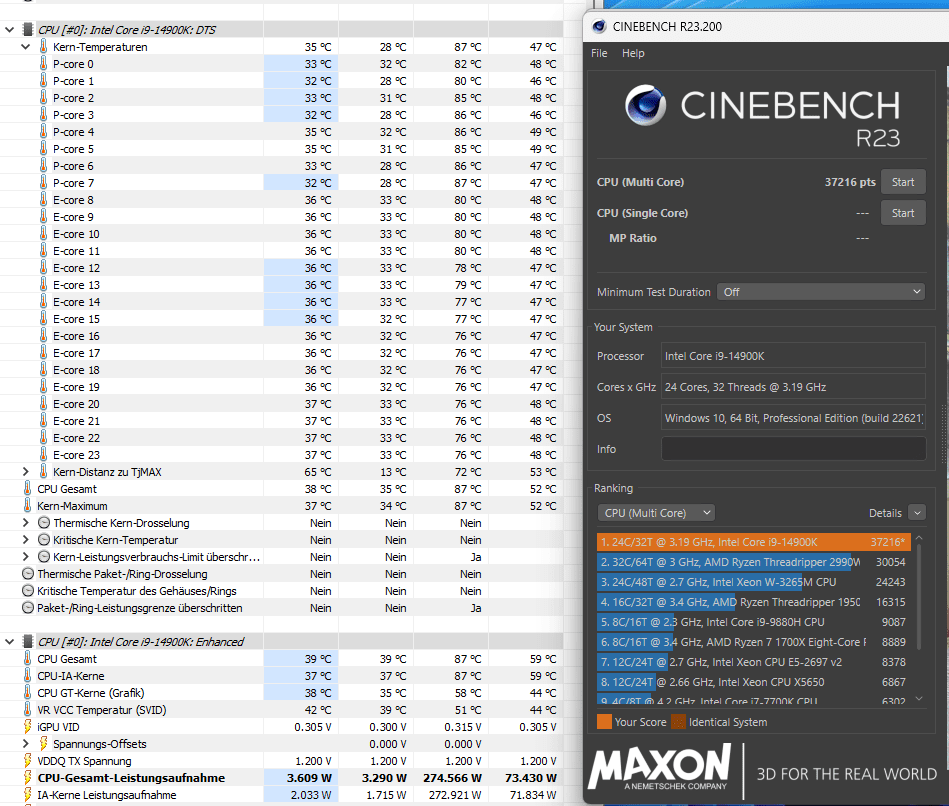Viewport: 949px width, 806px height.
Task: Click thermometer icon of E-core 15 row
Action: 43,319
